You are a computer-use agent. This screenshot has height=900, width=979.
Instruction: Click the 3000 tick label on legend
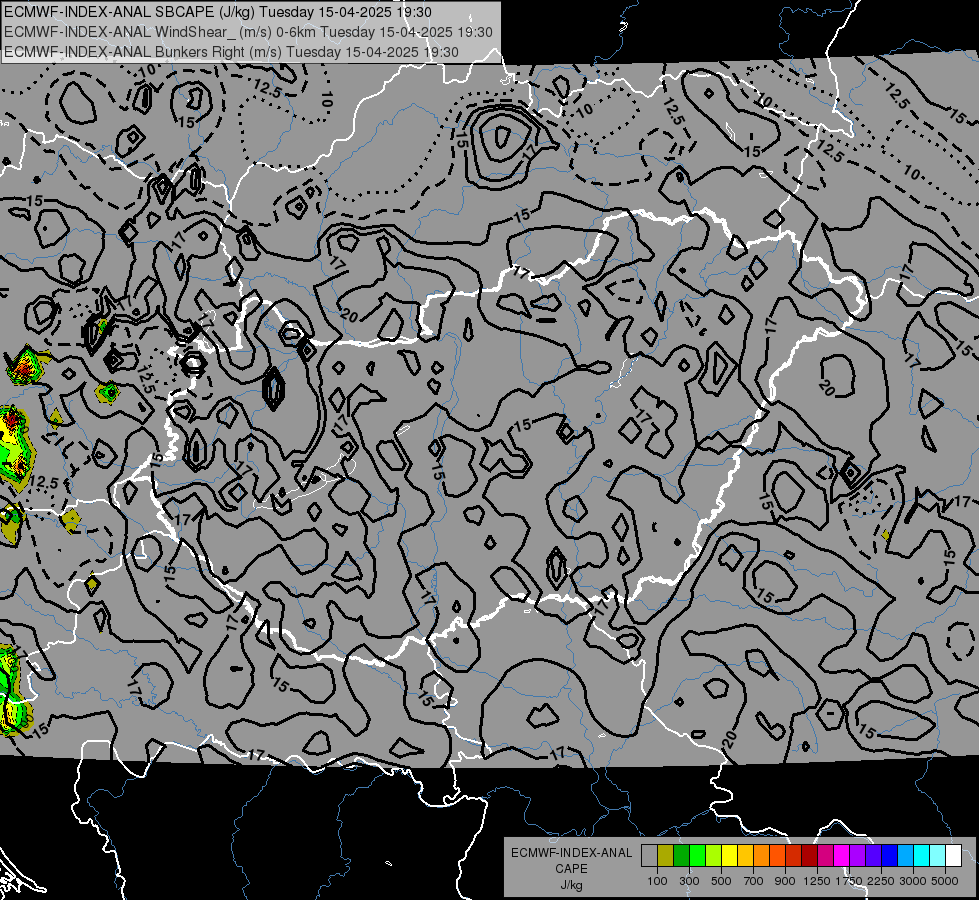(x=913, y=881)
